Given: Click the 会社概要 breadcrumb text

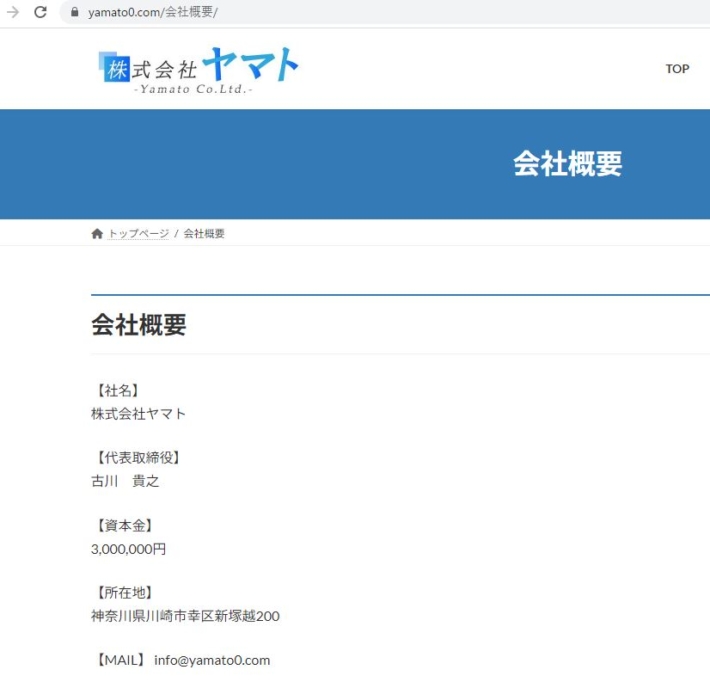Looking at the screenshot, I should pos(204,234).
